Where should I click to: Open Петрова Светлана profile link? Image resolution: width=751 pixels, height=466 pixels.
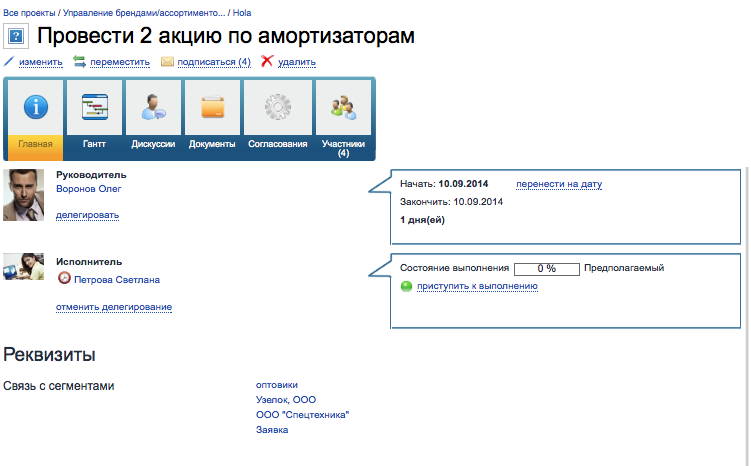117,280
